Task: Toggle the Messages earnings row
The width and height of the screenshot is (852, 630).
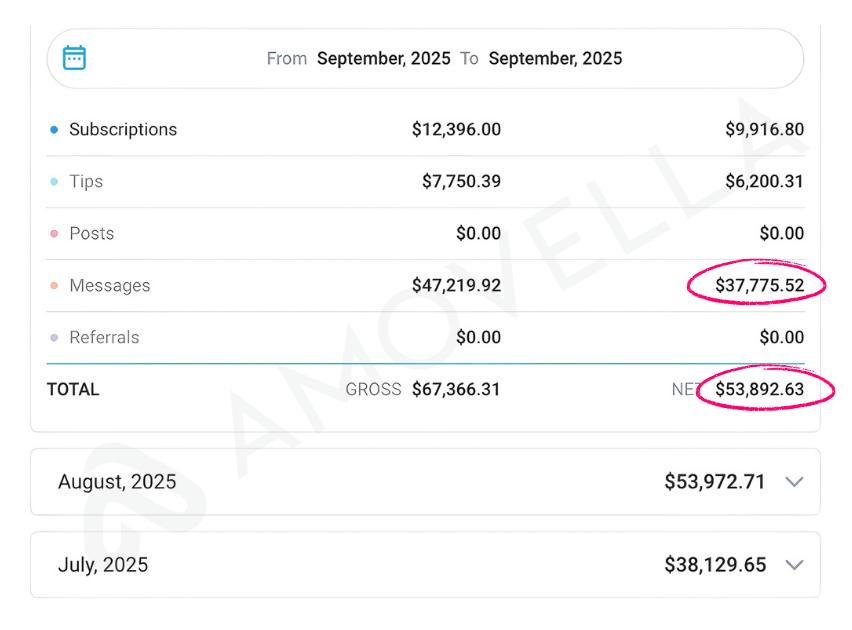Action: click(x=110, y=285)
